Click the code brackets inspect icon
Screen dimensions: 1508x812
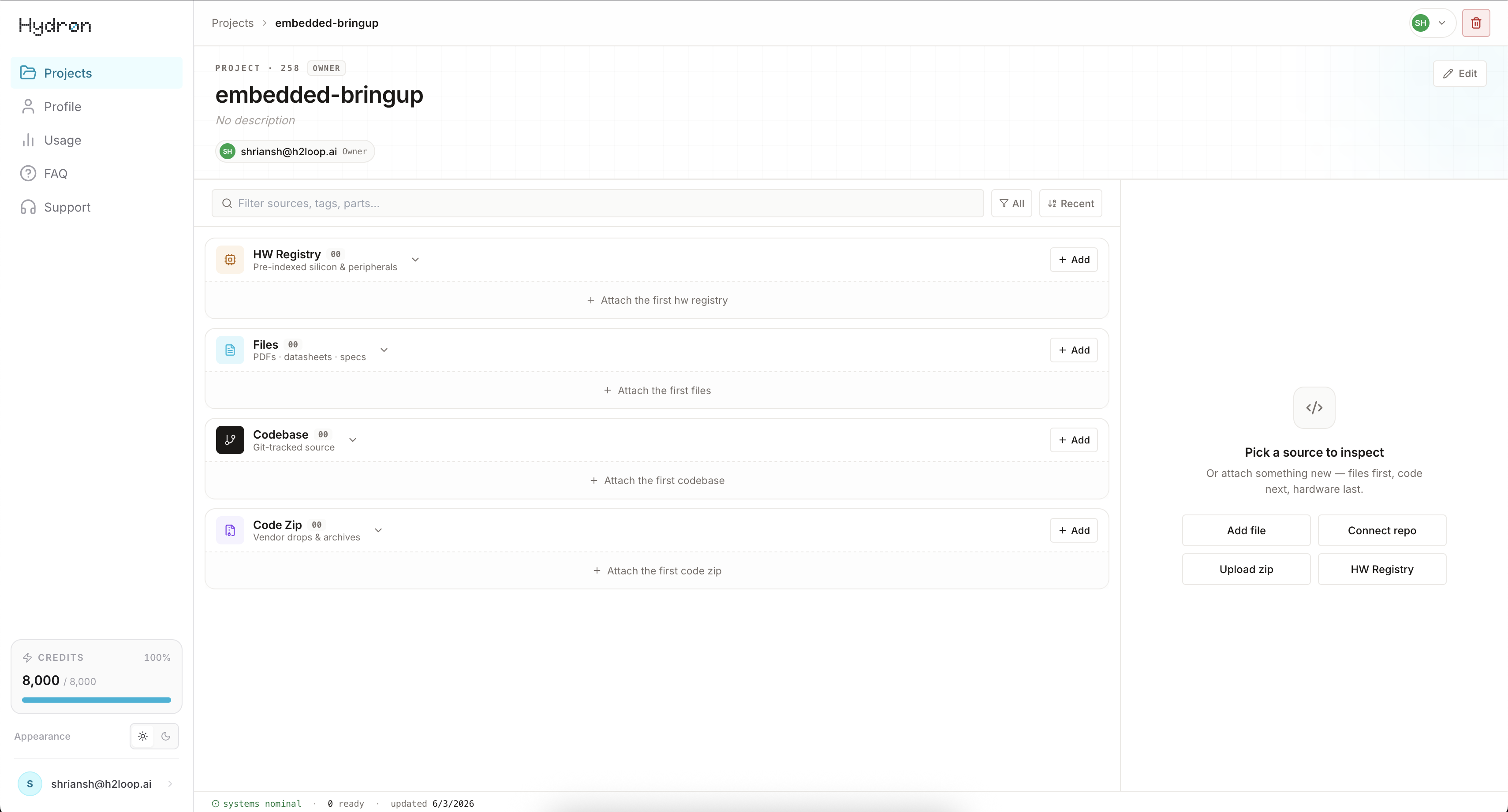click(1314, 407)
